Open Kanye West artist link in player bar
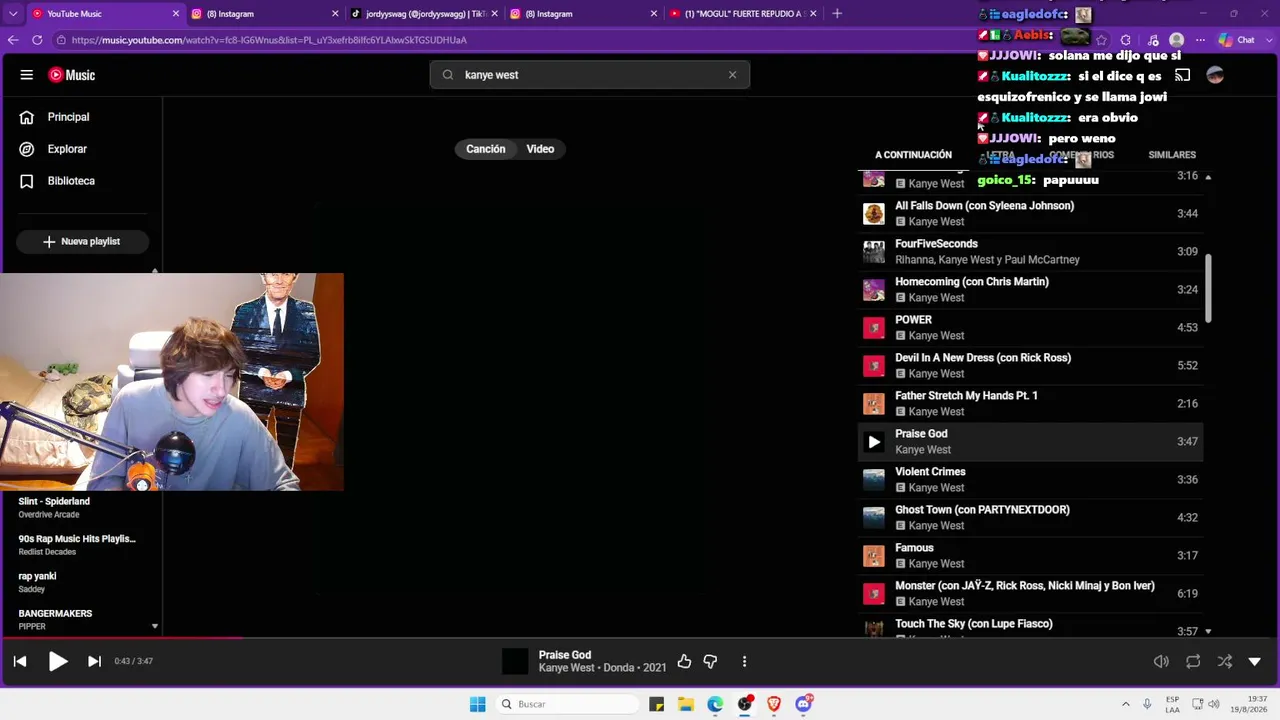 [x=567, y=668]
